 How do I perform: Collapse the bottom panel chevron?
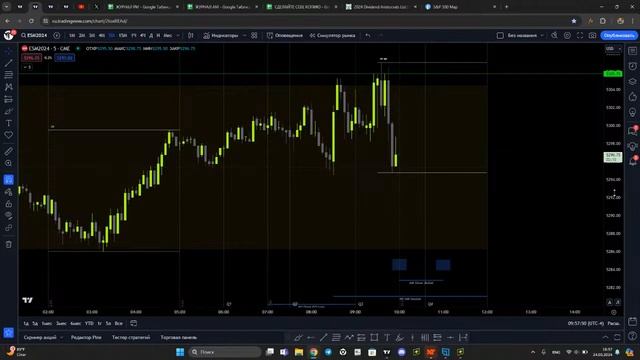tap(605, 337)
